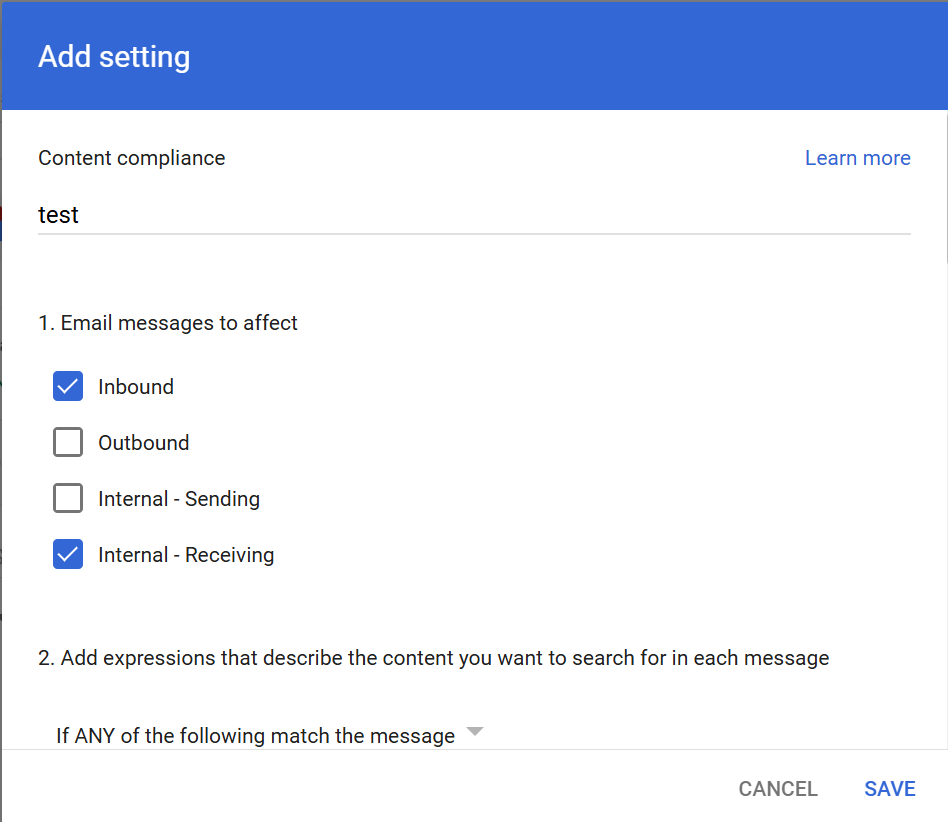Screen dimensions: 948x822
Task: Focus the setting name field containing 'test'
Action: pos(474,215)
